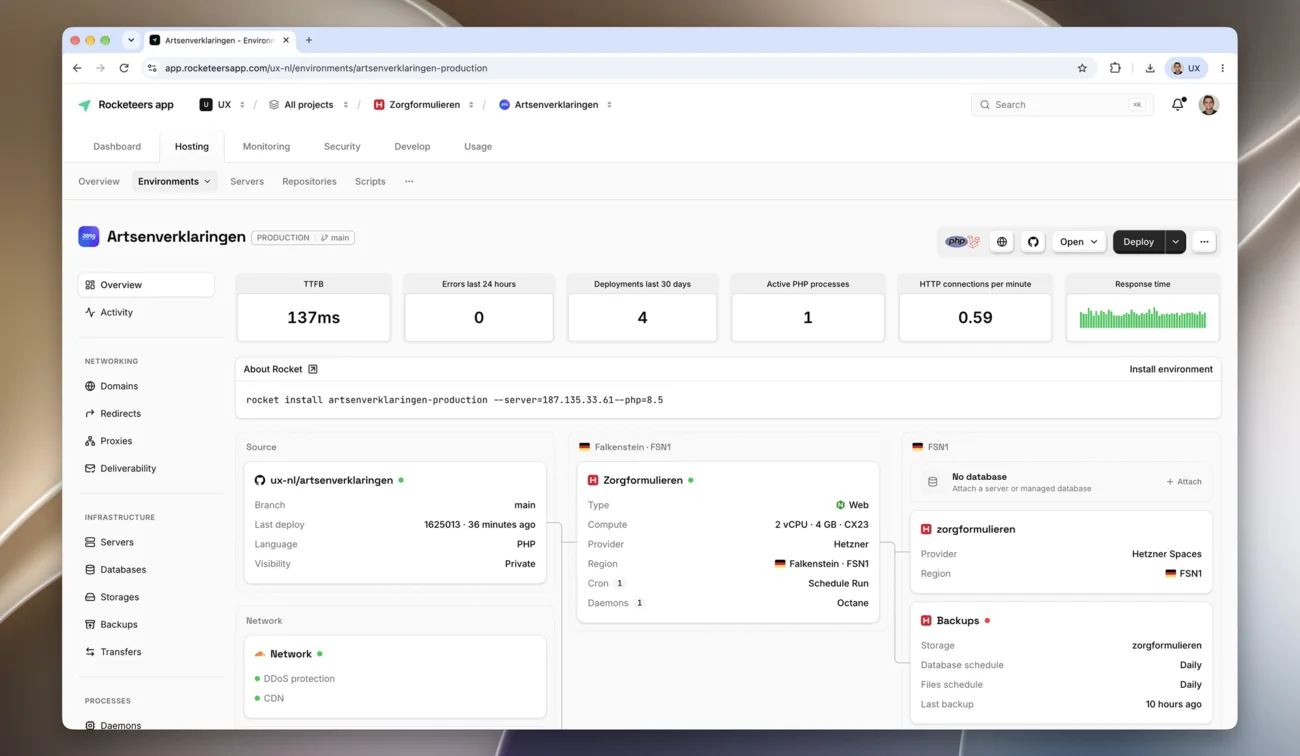
Task: Open the Scripts sub tab
Action: click(370, 181)
